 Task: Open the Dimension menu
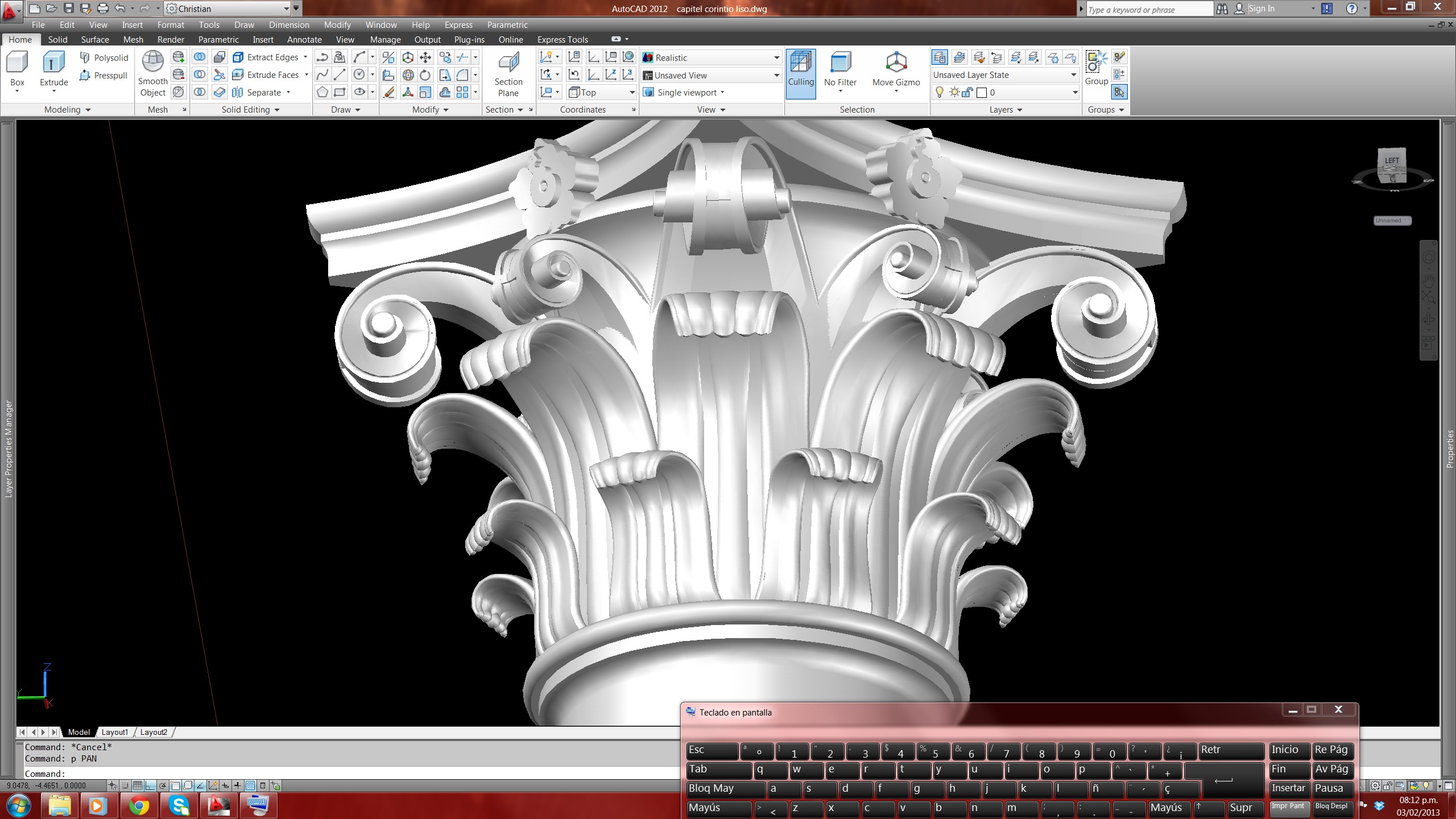tap(289, 25)
